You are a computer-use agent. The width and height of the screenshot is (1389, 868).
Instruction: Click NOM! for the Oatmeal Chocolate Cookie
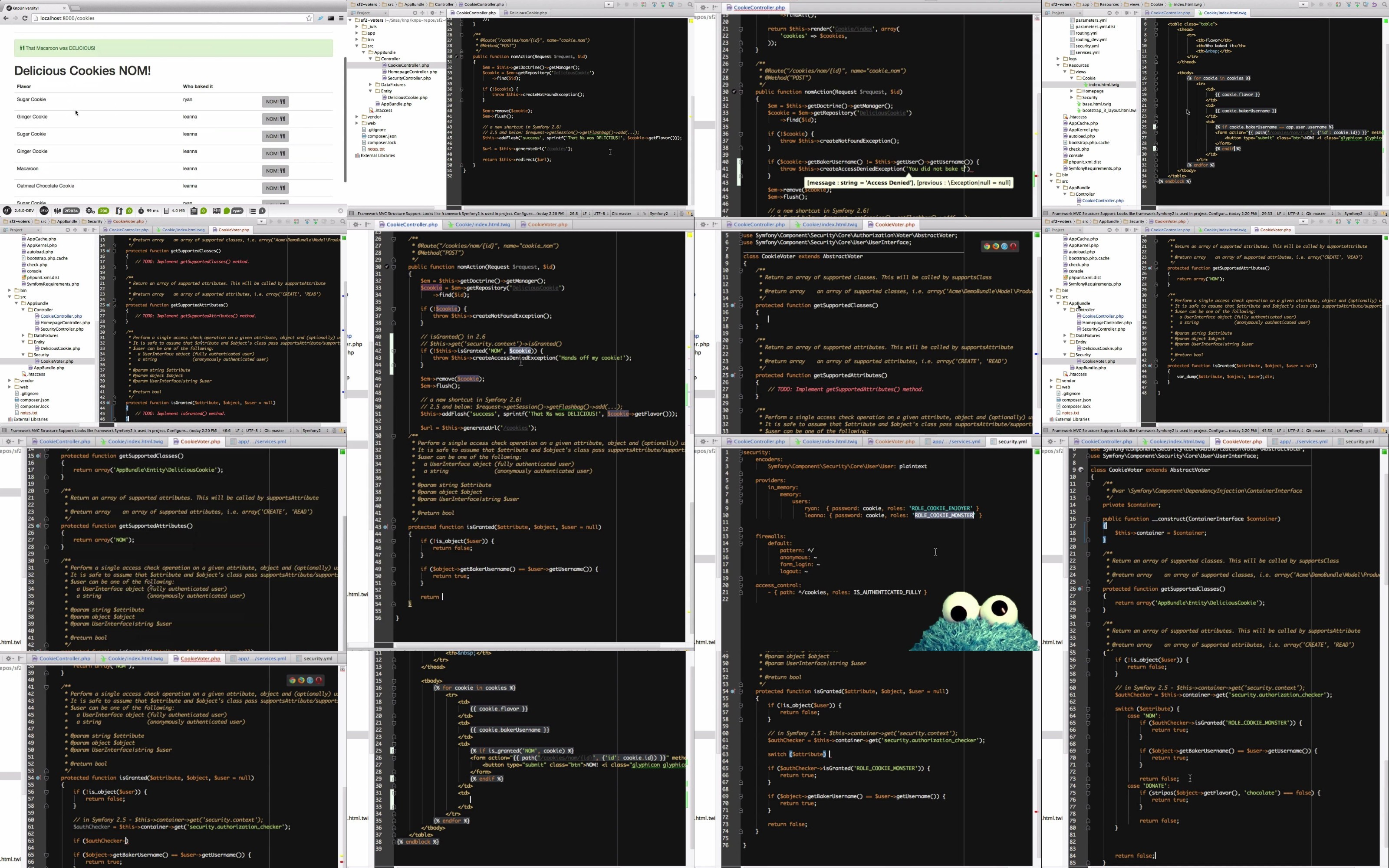click(275, 188)
